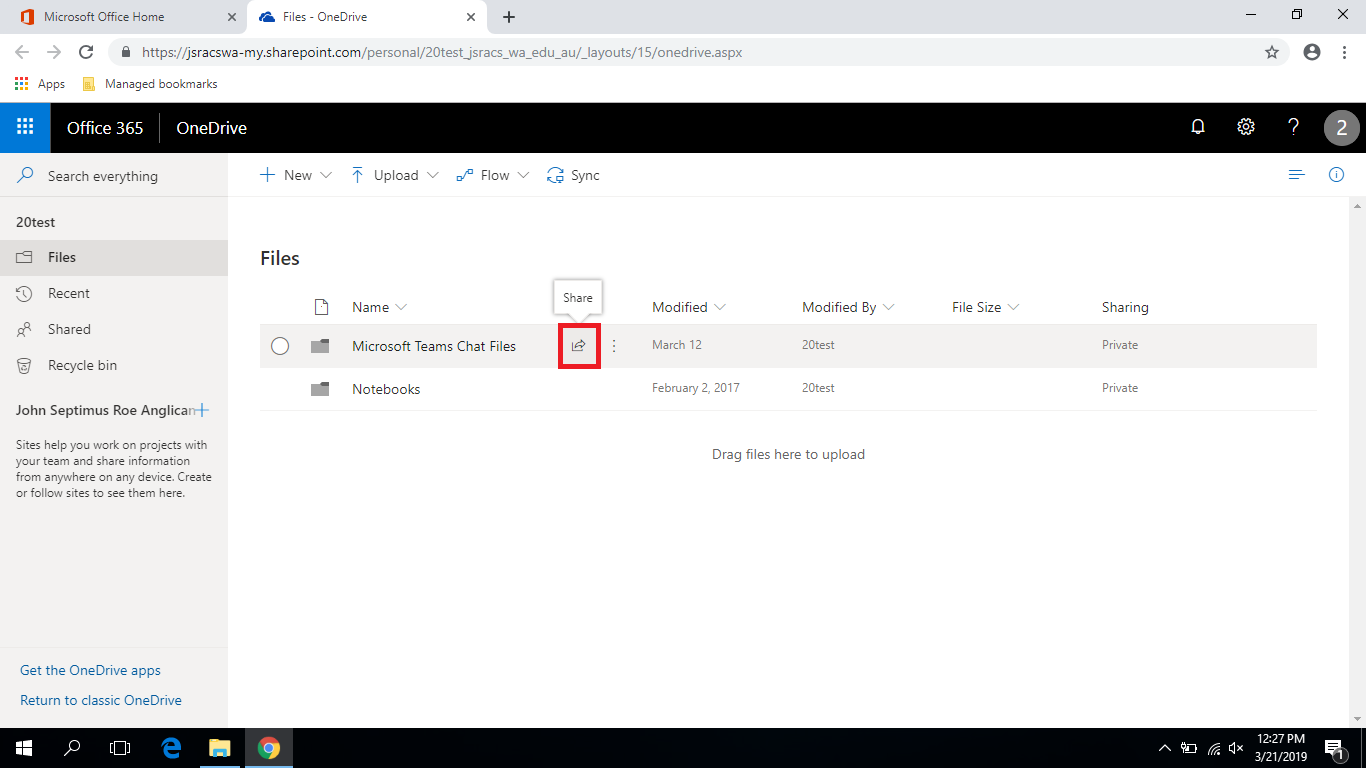1366x768 pixels.
Task: Open the notifications bell
Action: coord(1198,127)
